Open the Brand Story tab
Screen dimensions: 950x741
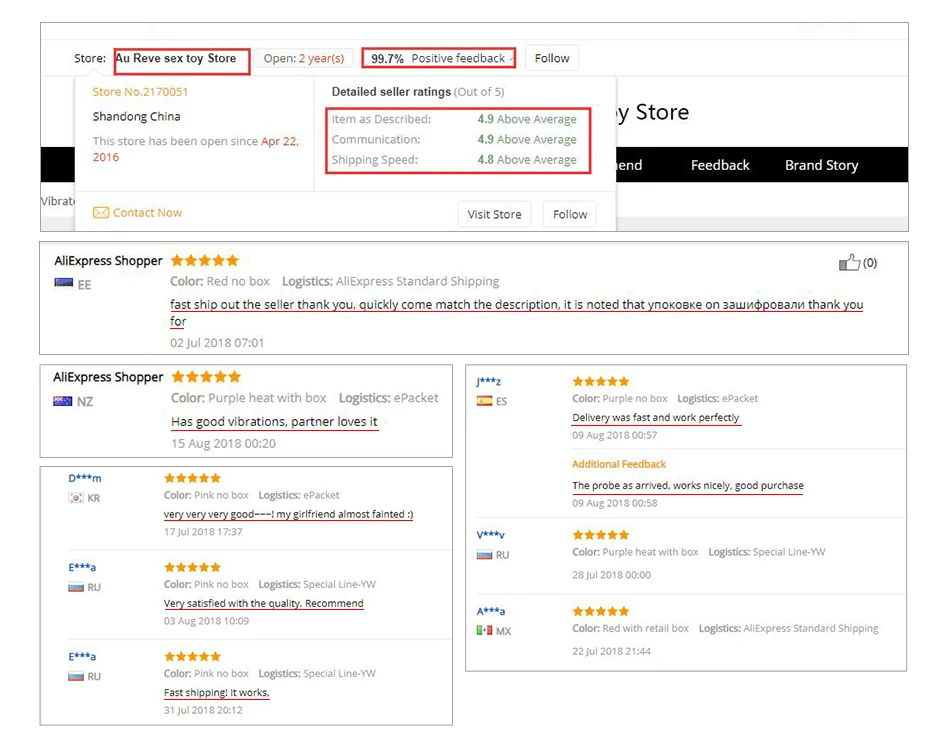click(822, 165)
